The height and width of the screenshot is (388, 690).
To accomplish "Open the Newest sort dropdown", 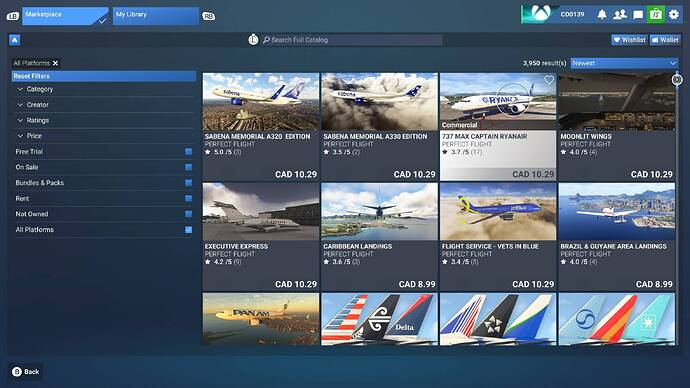I will 624,63.
